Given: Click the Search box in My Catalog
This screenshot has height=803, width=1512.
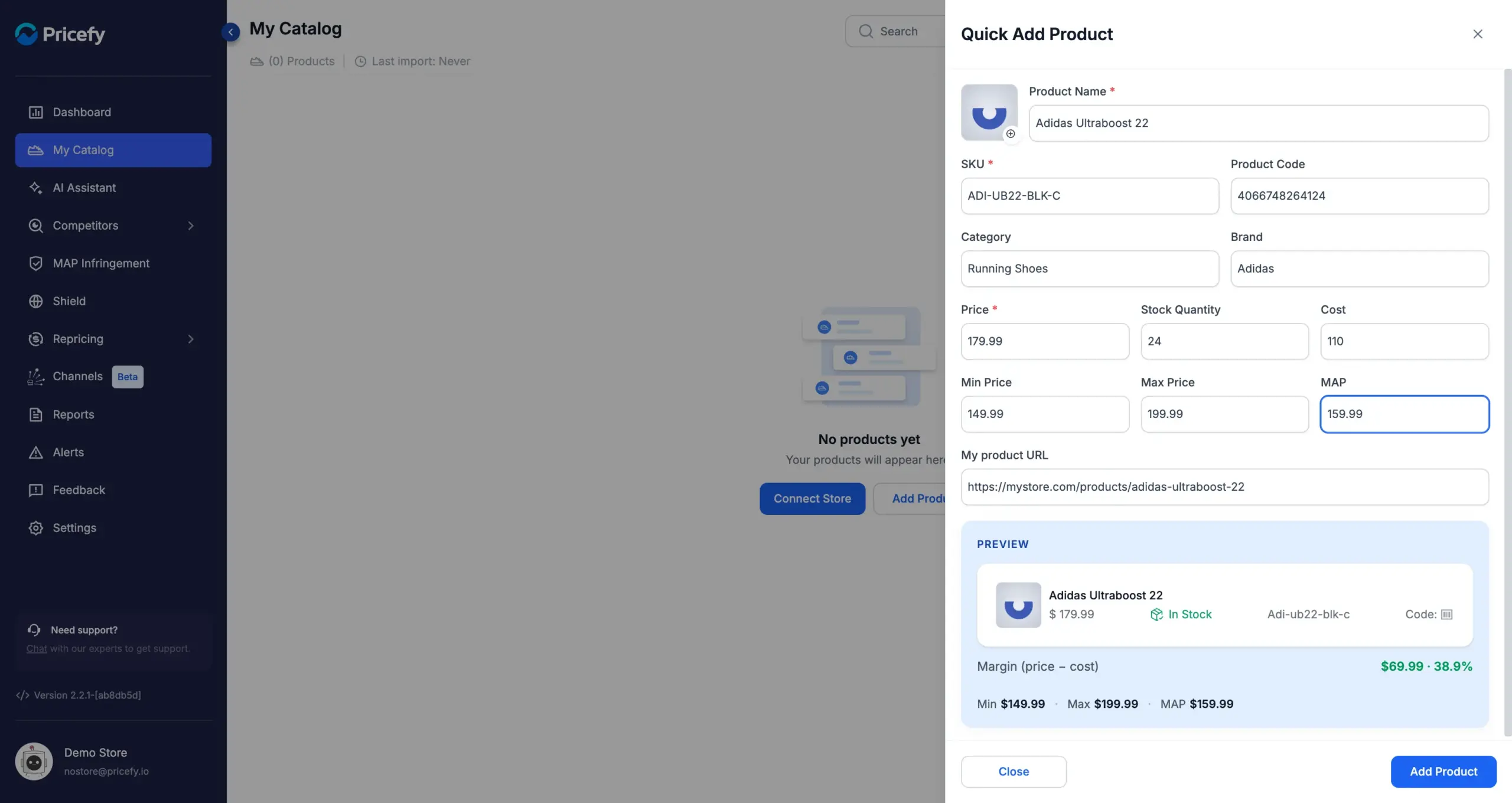Looking at the screenshot, I should point(895,31).
